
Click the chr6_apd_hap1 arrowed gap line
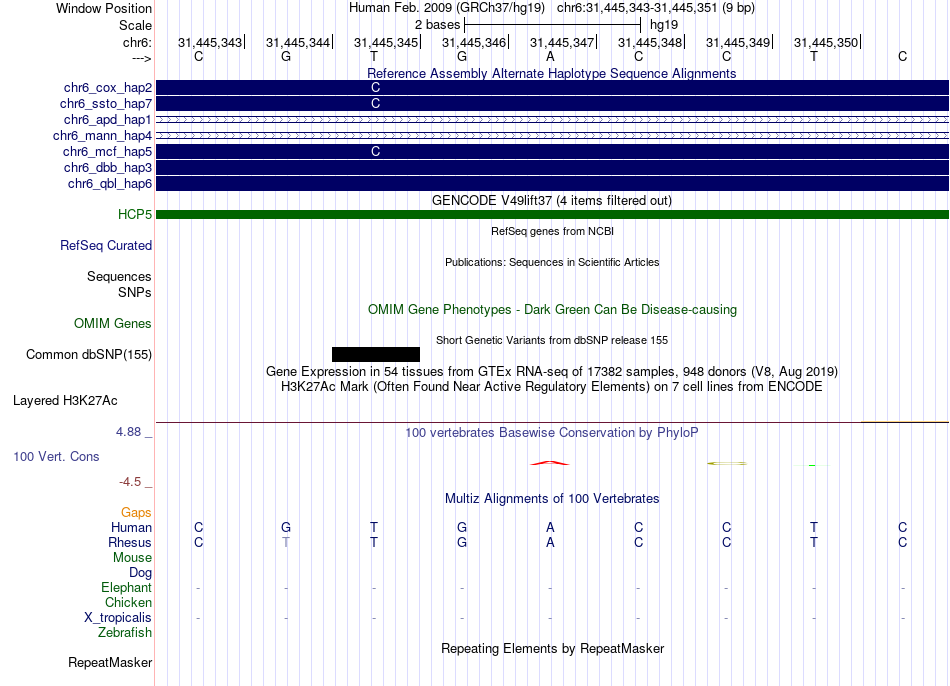pyautogui.click(x=552, y=119)
